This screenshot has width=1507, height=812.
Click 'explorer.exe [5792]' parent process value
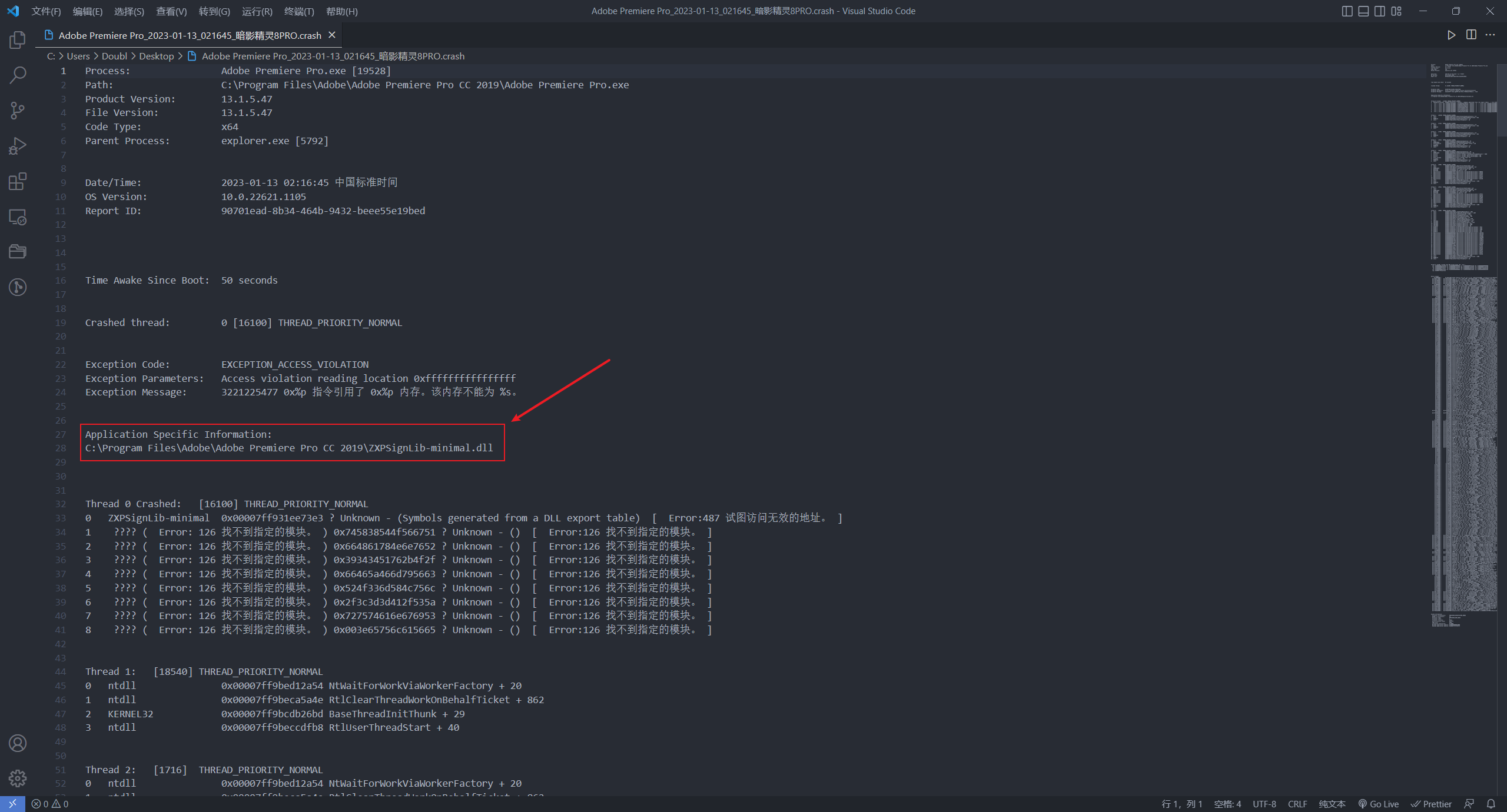click(x=275, y=141)
